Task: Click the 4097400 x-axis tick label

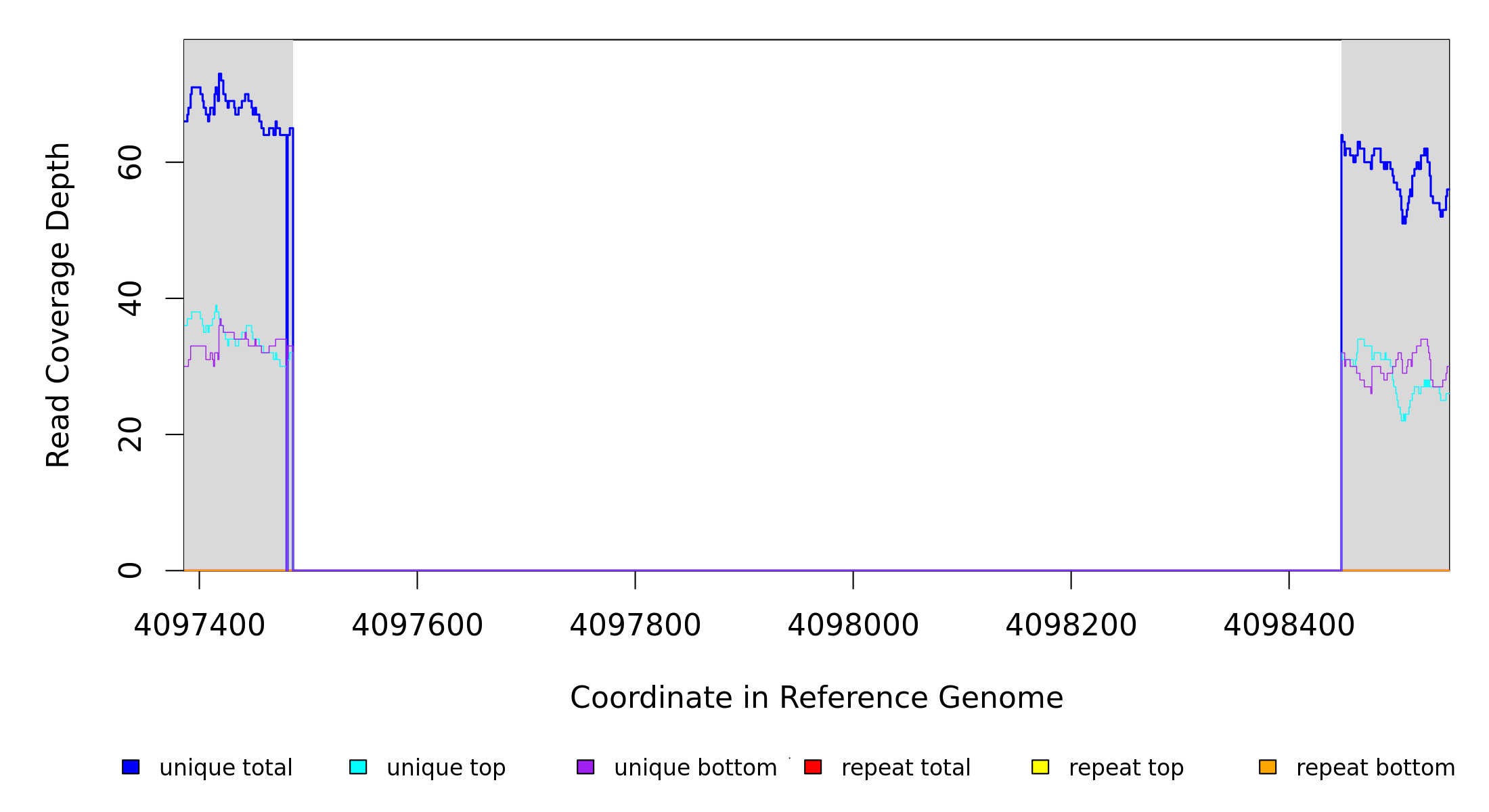Action: [199, 625]
